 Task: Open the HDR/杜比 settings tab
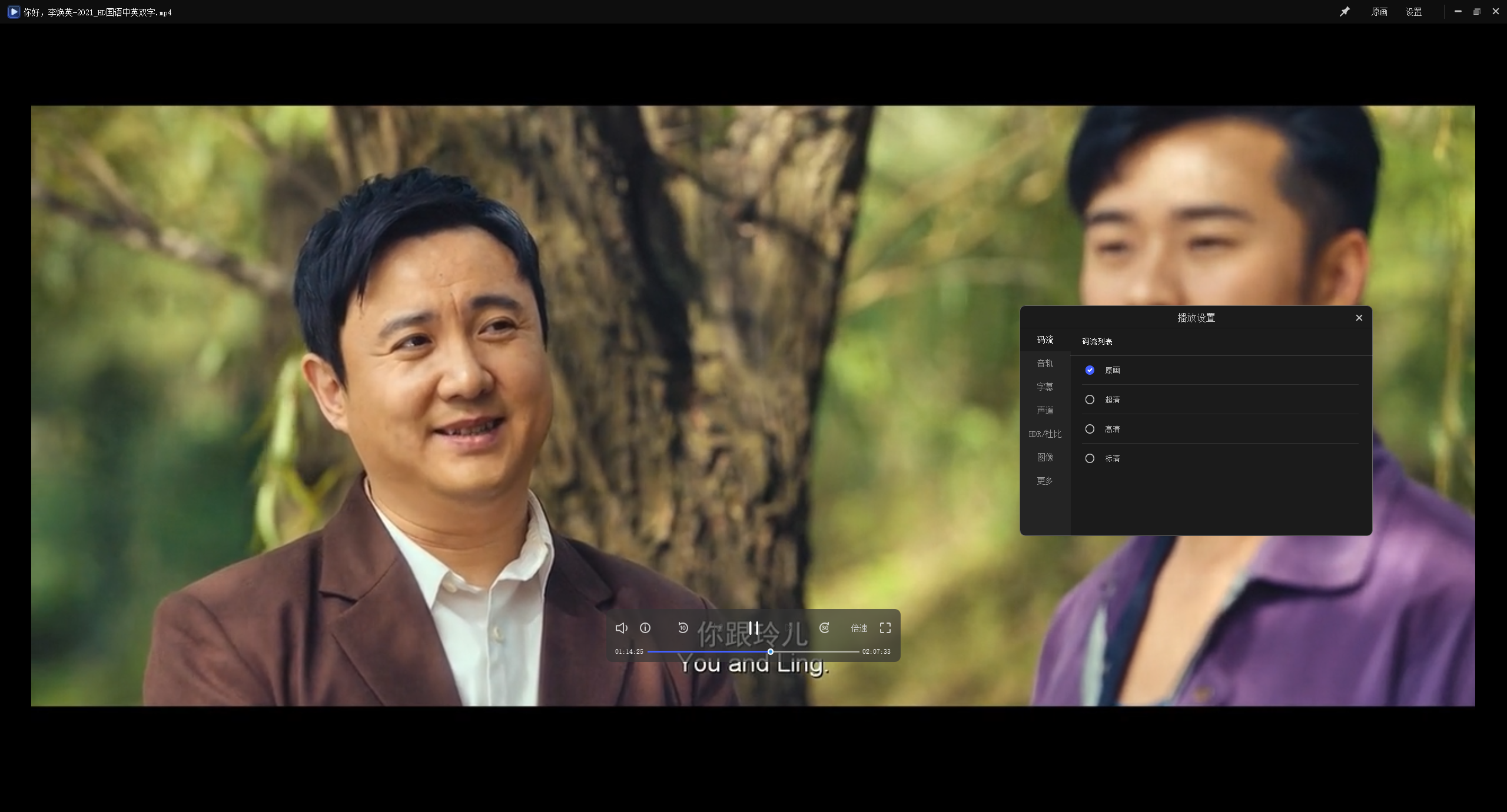click(1045, 434)
